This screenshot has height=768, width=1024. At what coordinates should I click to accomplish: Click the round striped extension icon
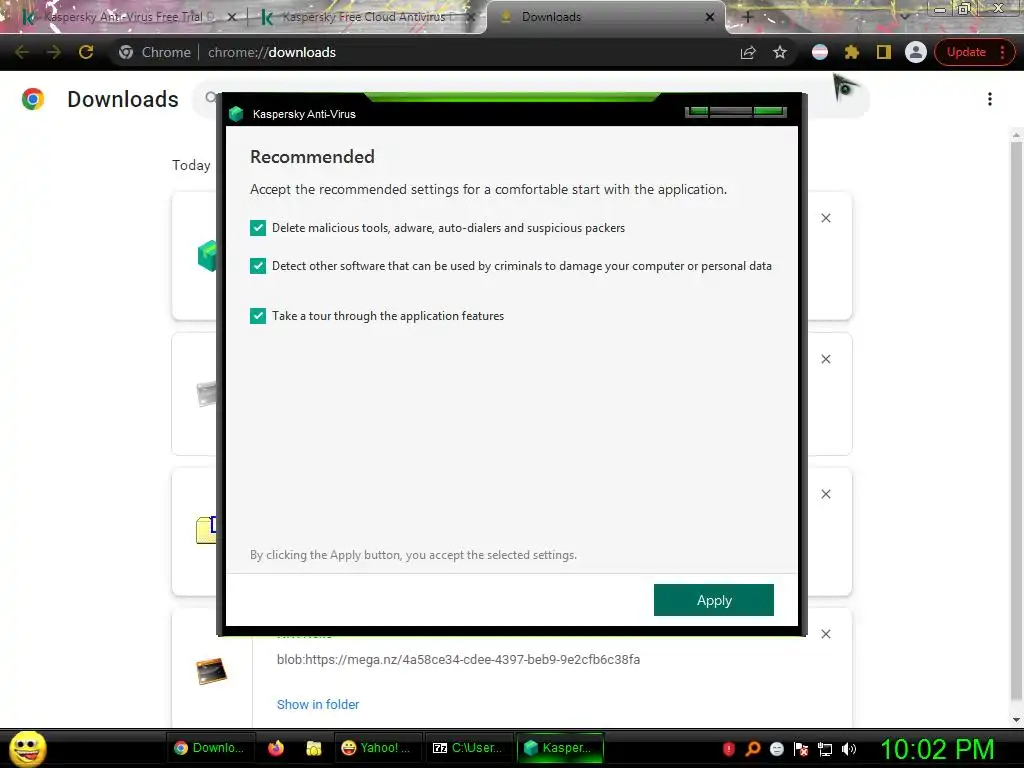pos(820,52)
